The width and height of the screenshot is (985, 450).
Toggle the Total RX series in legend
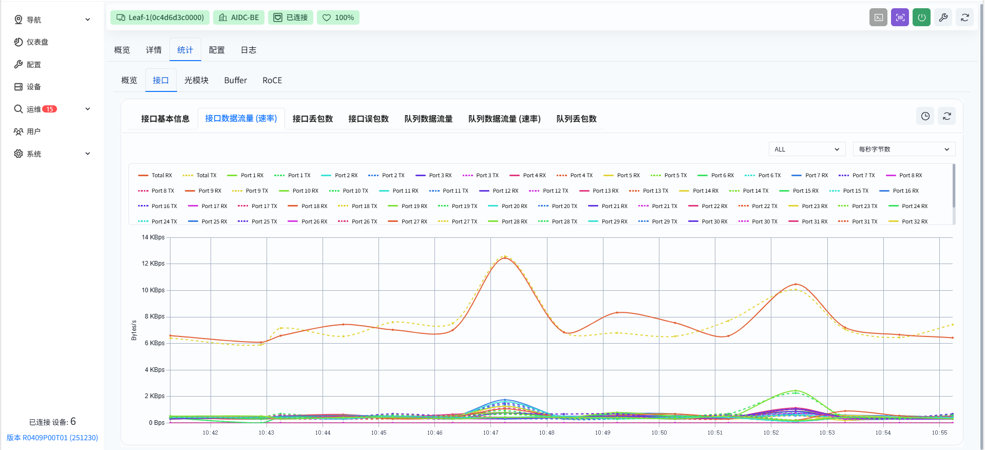[155, 175]
